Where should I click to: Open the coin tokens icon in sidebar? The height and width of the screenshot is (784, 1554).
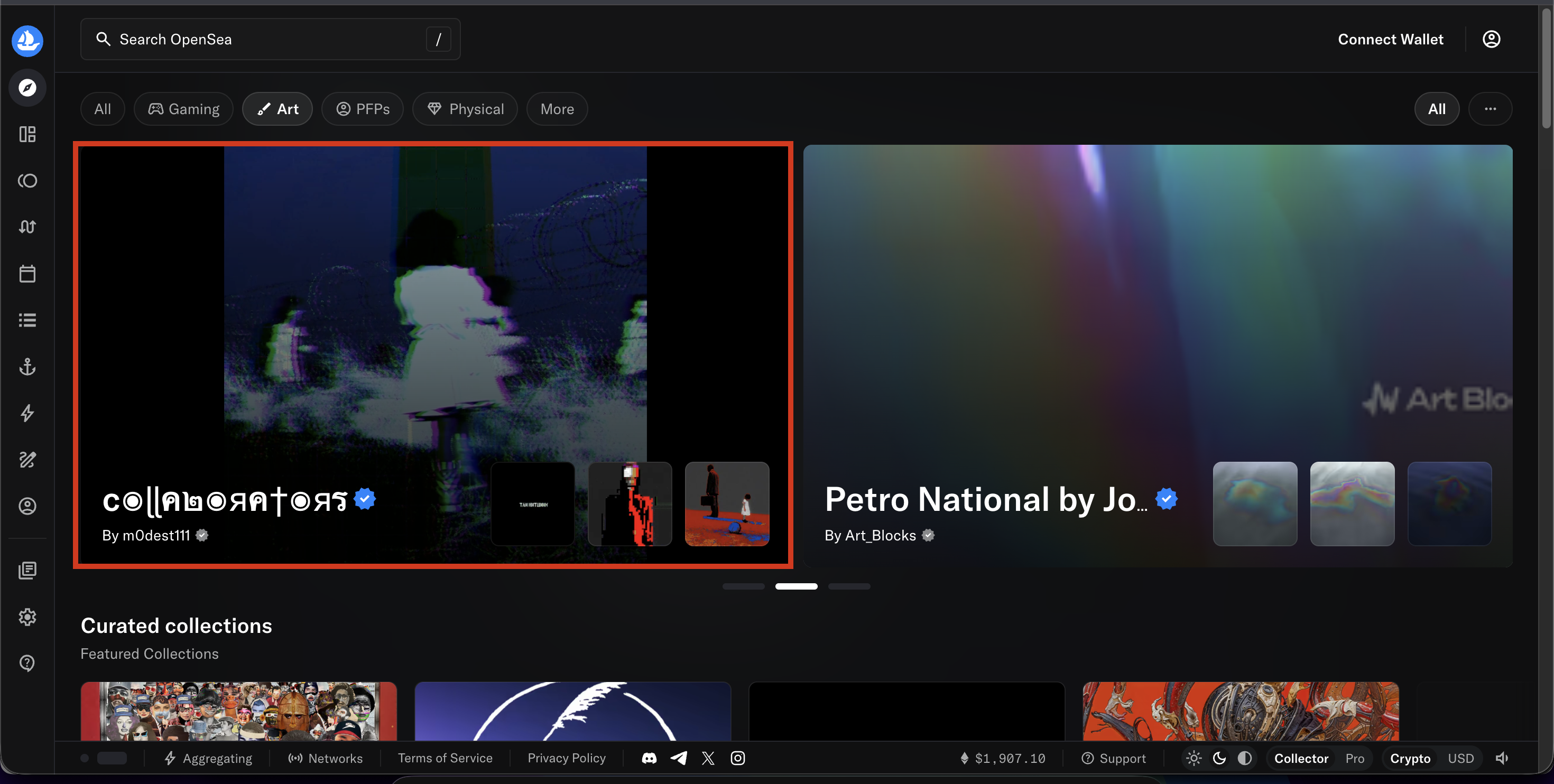coord(27,180)
